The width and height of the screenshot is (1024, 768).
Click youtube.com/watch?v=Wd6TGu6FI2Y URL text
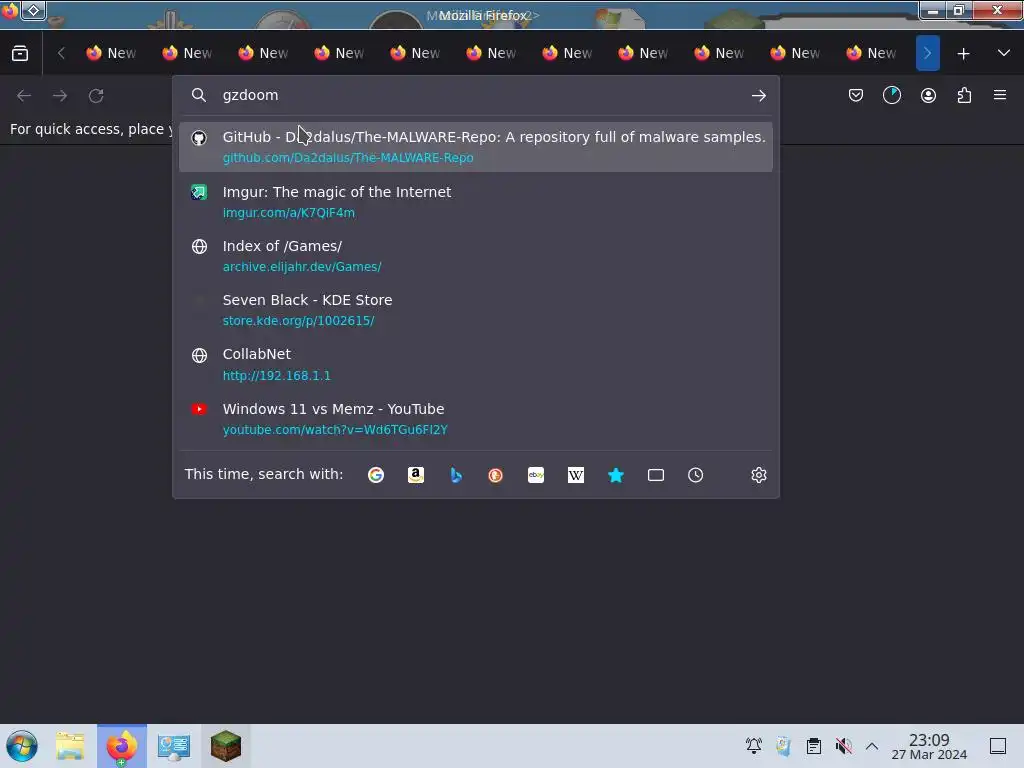335,430
